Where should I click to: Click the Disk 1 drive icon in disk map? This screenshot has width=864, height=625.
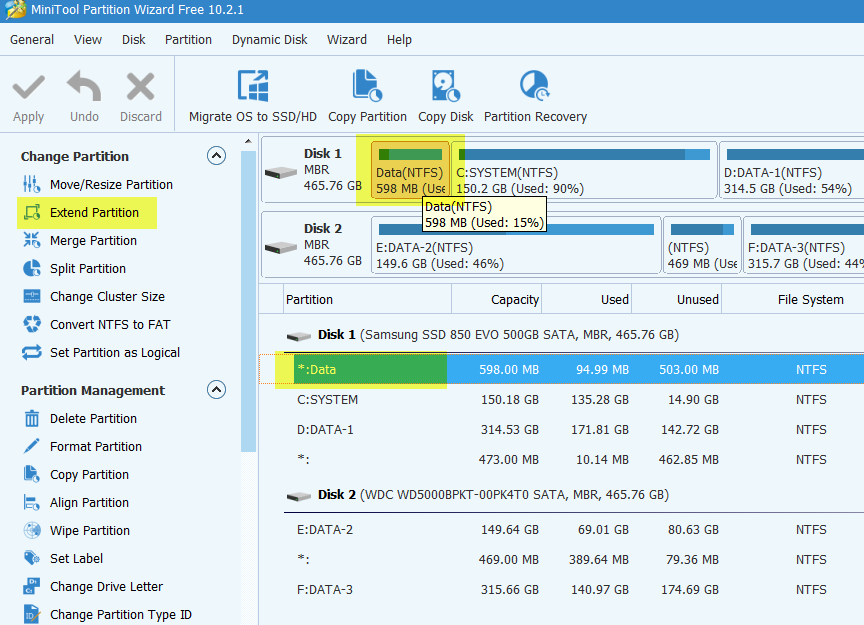point(281,173)
